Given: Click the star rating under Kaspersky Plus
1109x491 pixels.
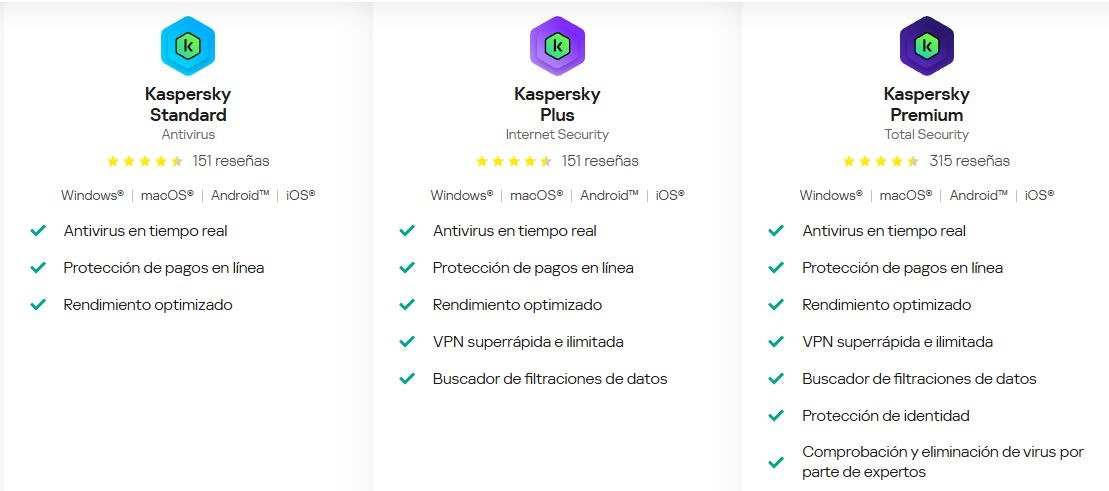Looking at the screenshot, I should [x=514, y=161].
